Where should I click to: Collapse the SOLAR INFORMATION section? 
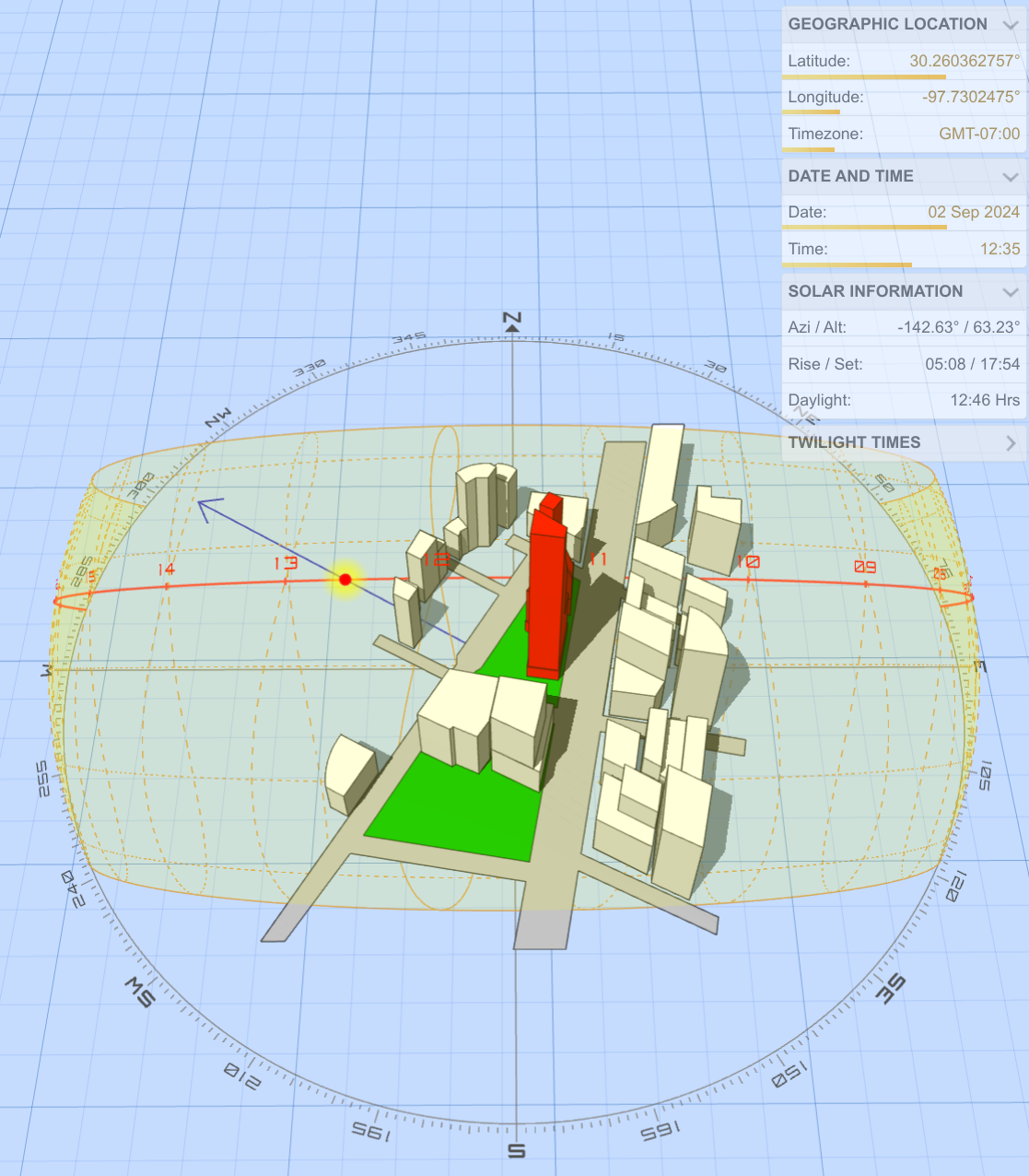1009,292
